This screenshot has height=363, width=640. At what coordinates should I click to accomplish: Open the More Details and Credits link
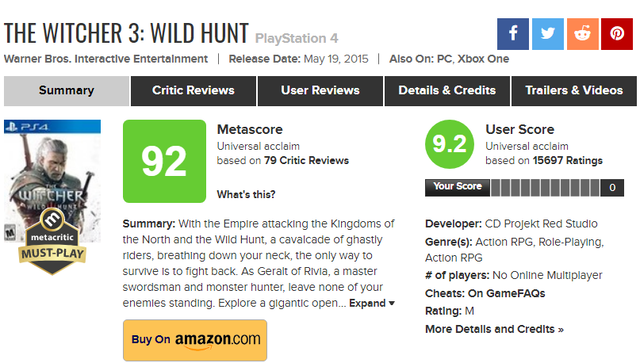[x=494, y=329]
